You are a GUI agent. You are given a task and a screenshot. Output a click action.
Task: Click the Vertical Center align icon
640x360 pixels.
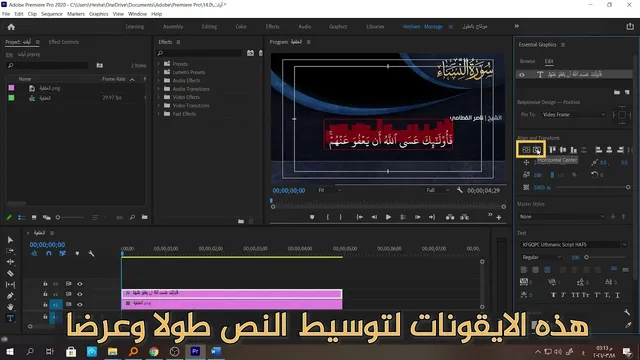pyautogui.click(x=526, y=150)
